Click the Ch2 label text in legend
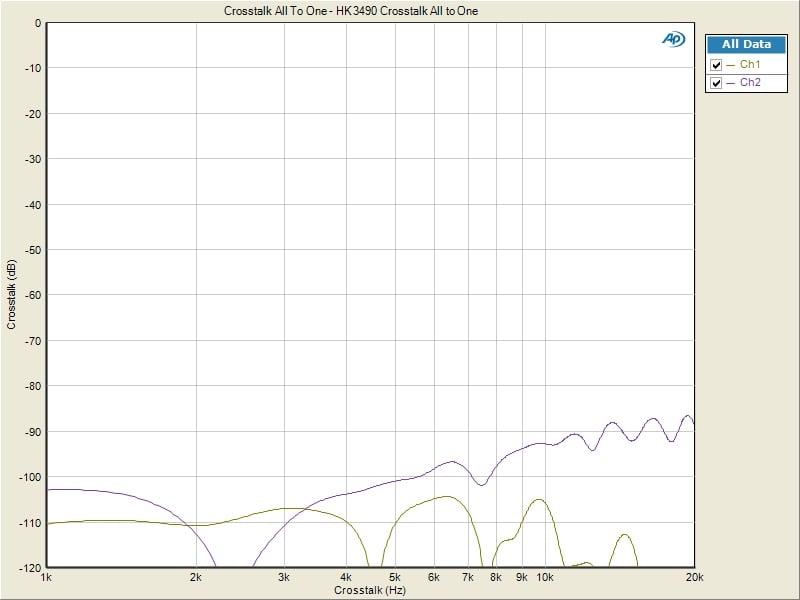This screenshot has height=600, width=800. (750, 83)
